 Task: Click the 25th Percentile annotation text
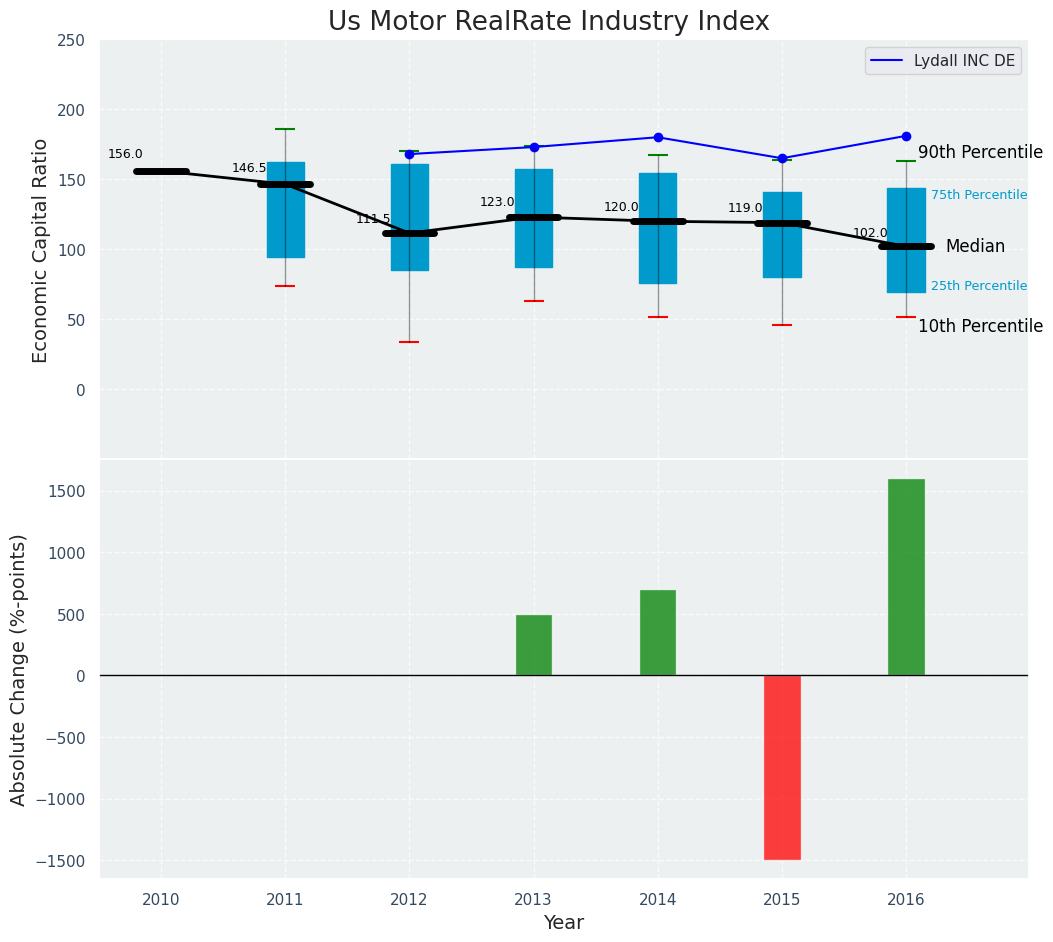point(978,286)
